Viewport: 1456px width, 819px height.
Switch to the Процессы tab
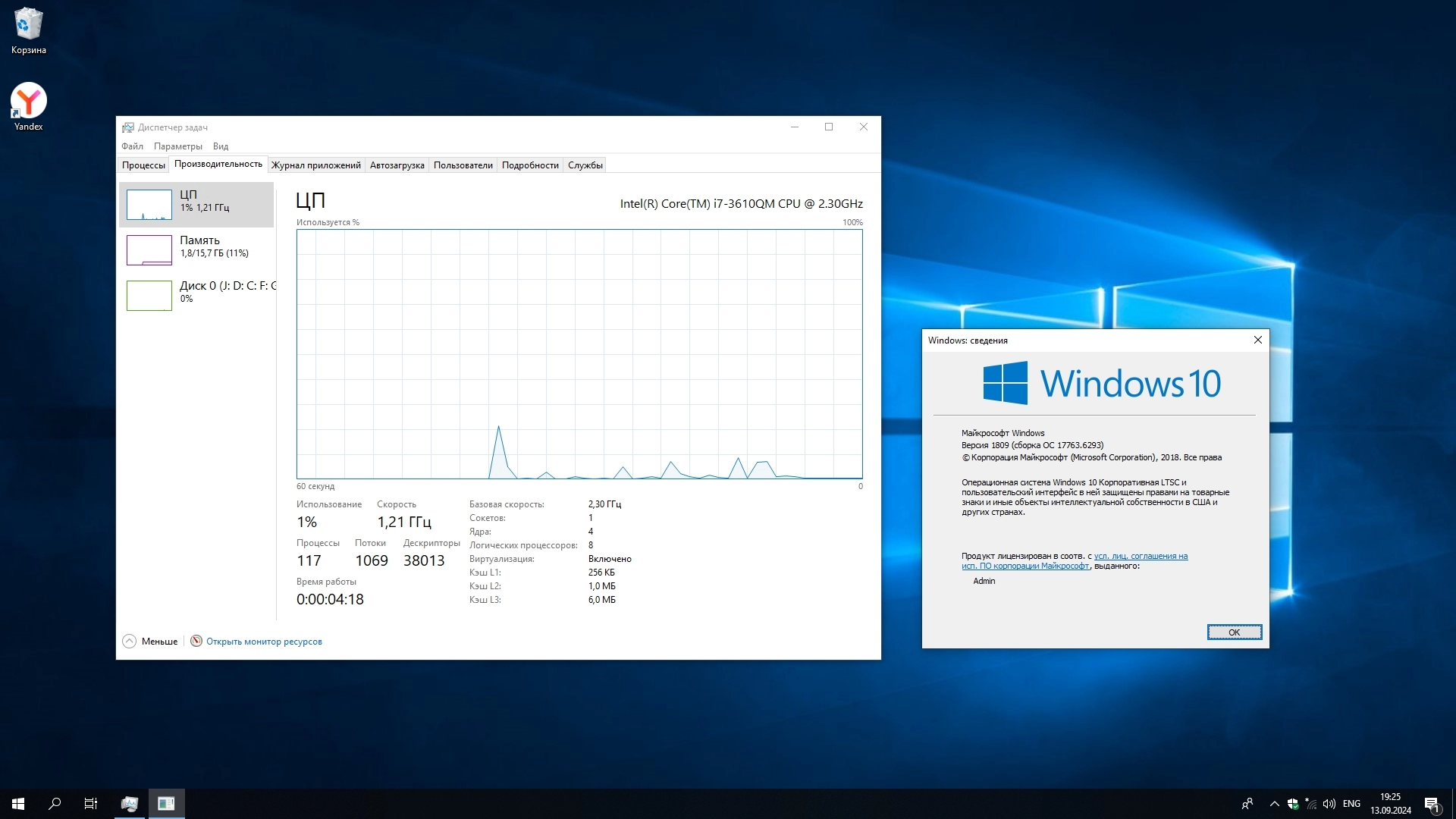143,165
